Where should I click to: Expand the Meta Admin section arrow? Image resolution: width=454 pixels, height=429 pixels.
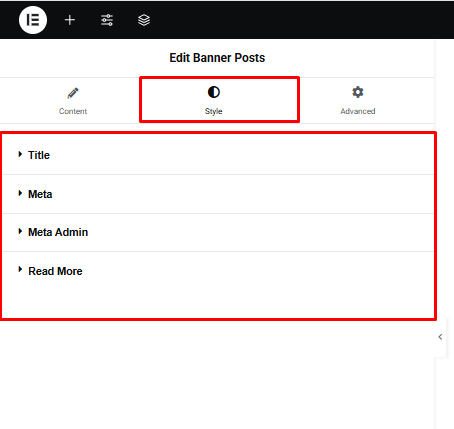click(20, 231)
